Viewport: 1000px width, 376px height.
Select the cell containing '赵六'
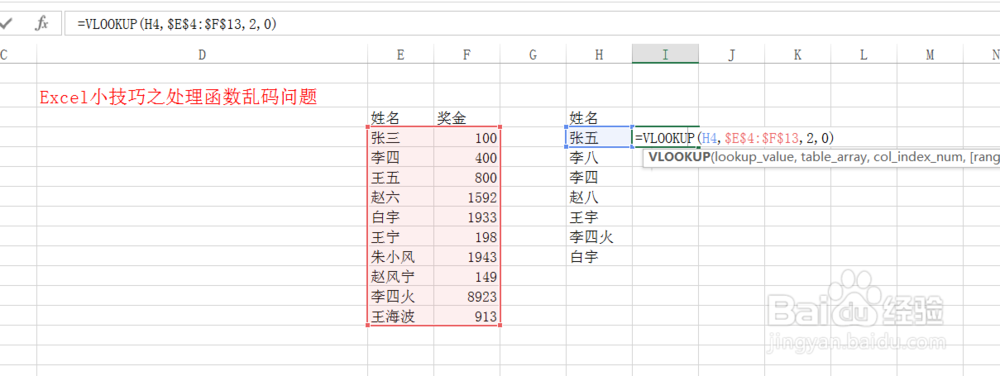pyautogui.click(x=401, y=197)
